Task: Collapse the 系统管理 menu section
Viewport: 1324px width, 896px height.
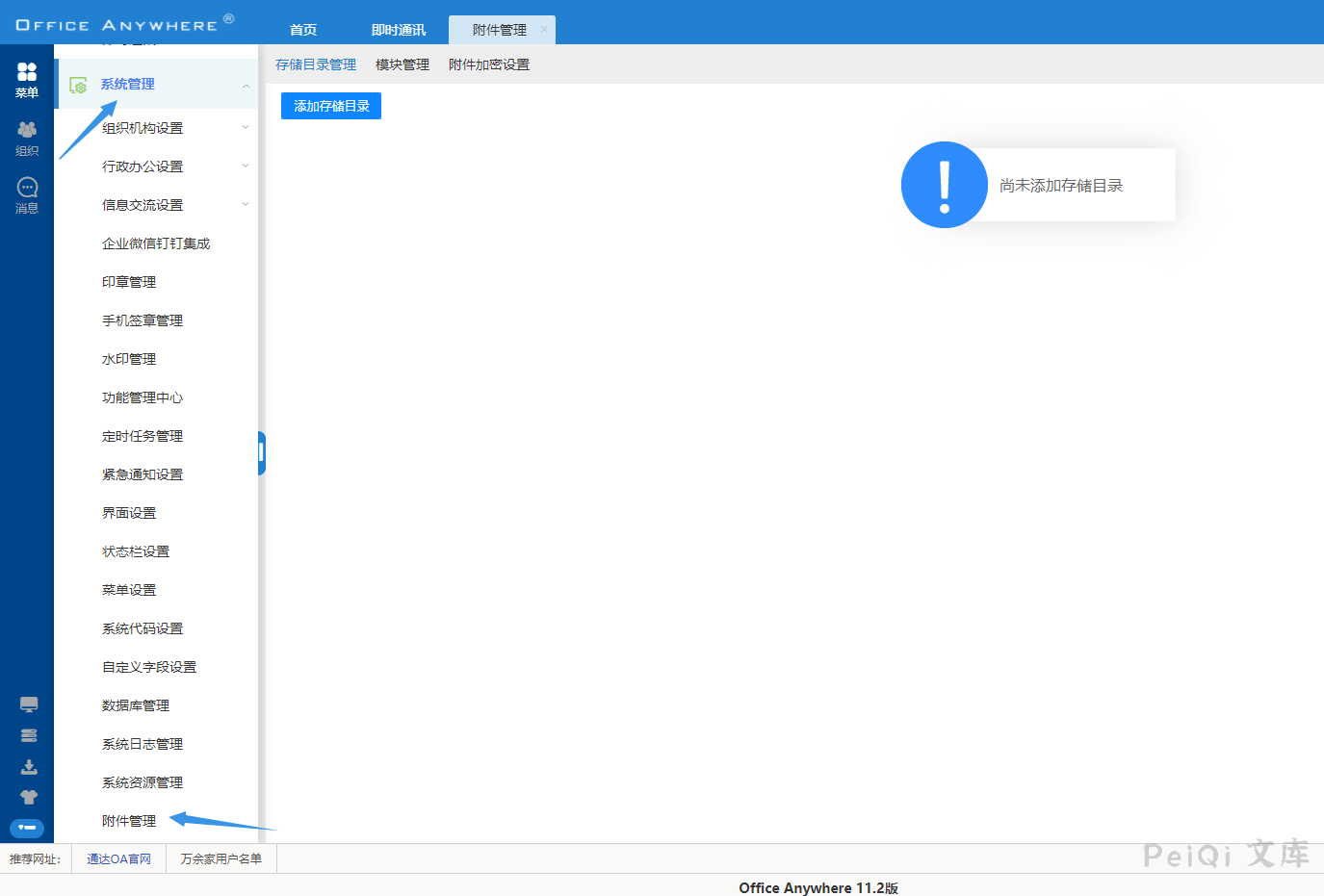Action: tap(246, 86)
